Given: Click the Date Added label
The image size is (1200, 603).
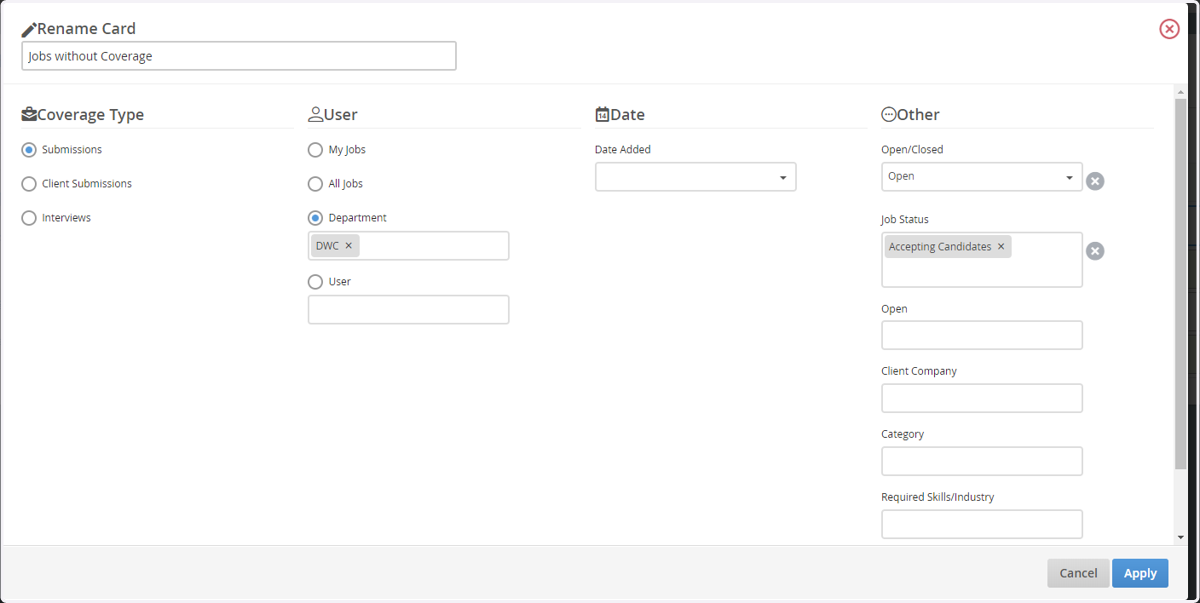Looking at the screenshot, I should point(623,150).
